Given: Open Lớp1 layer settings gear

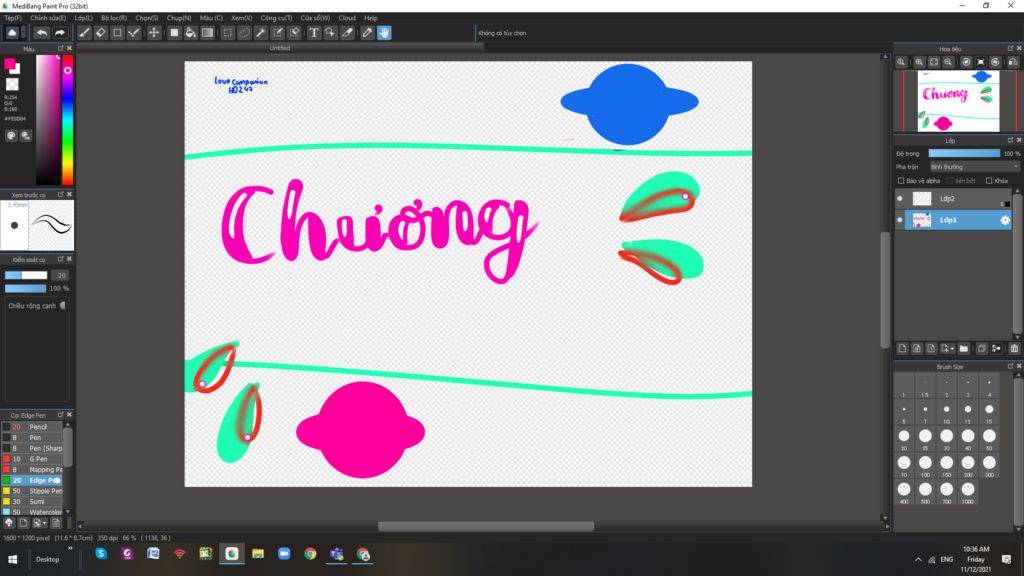Looking at the screenshot, I should pyautogui.click(x=1005, y=220).
